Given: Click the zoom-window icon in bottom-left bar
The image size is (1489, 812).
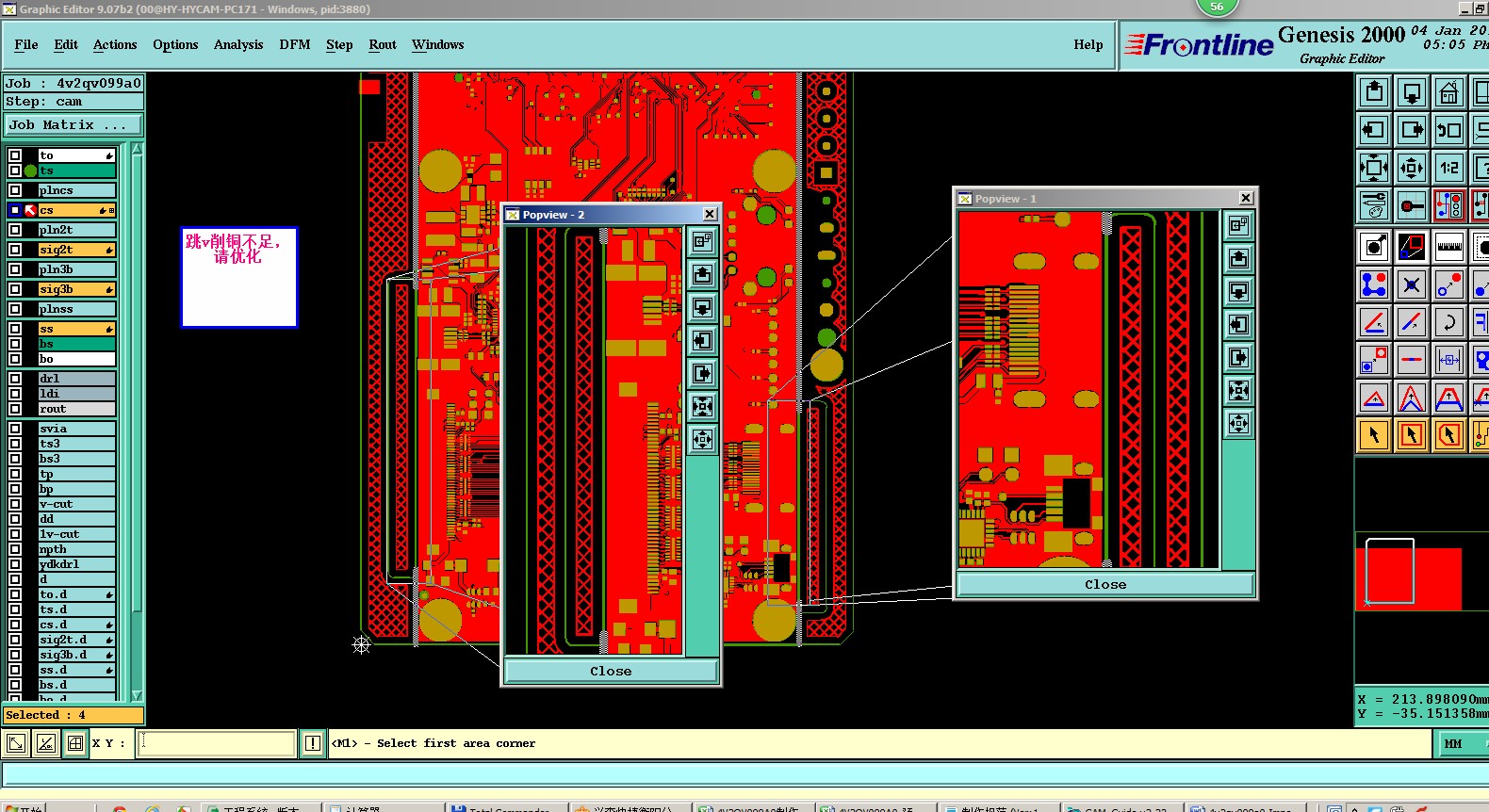Looking at the screenshot, I should (x=16, y=743).
